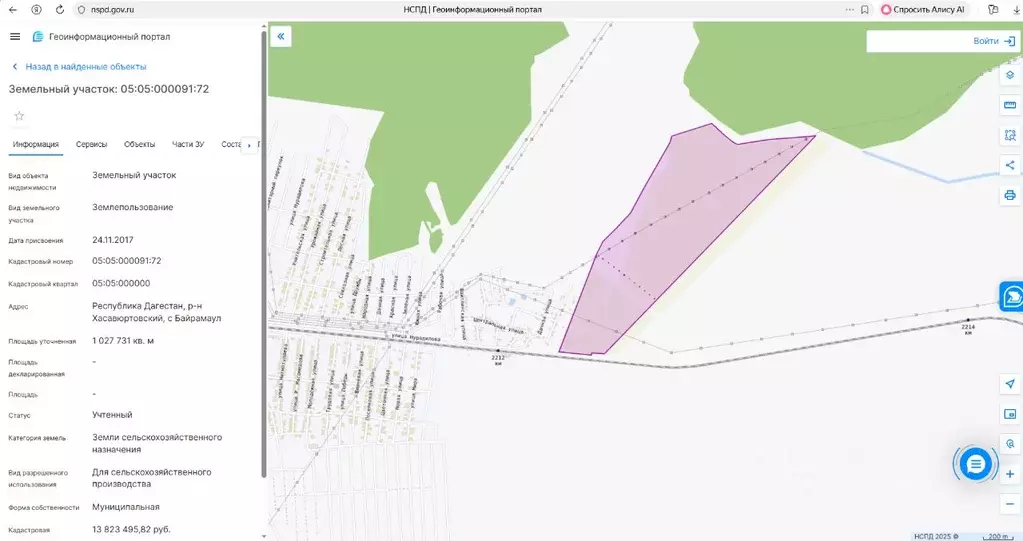Activate the area selection search tool

tap(1009, 135)
